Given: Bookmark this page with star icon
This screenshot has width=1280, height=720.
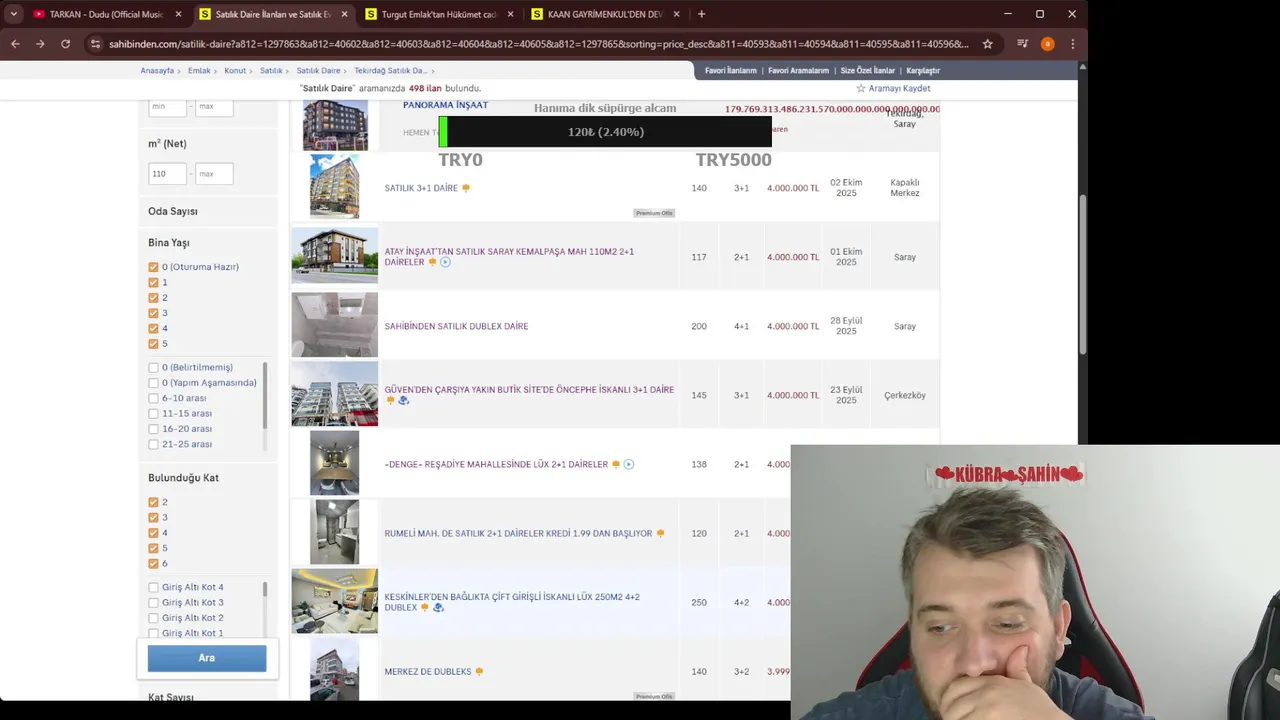Looking at the screenshot, I should (987, 44).
